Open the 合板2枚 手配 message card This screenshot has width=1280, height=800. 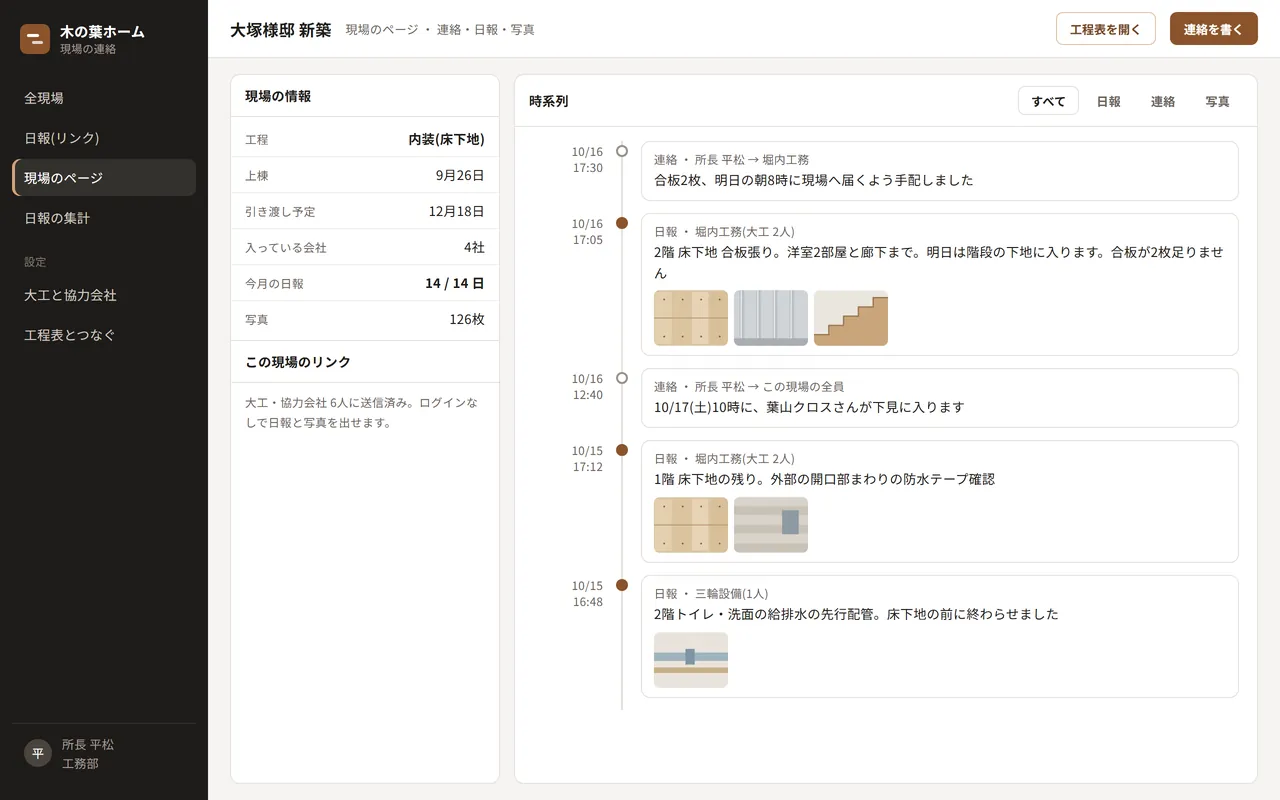(940, 171)
